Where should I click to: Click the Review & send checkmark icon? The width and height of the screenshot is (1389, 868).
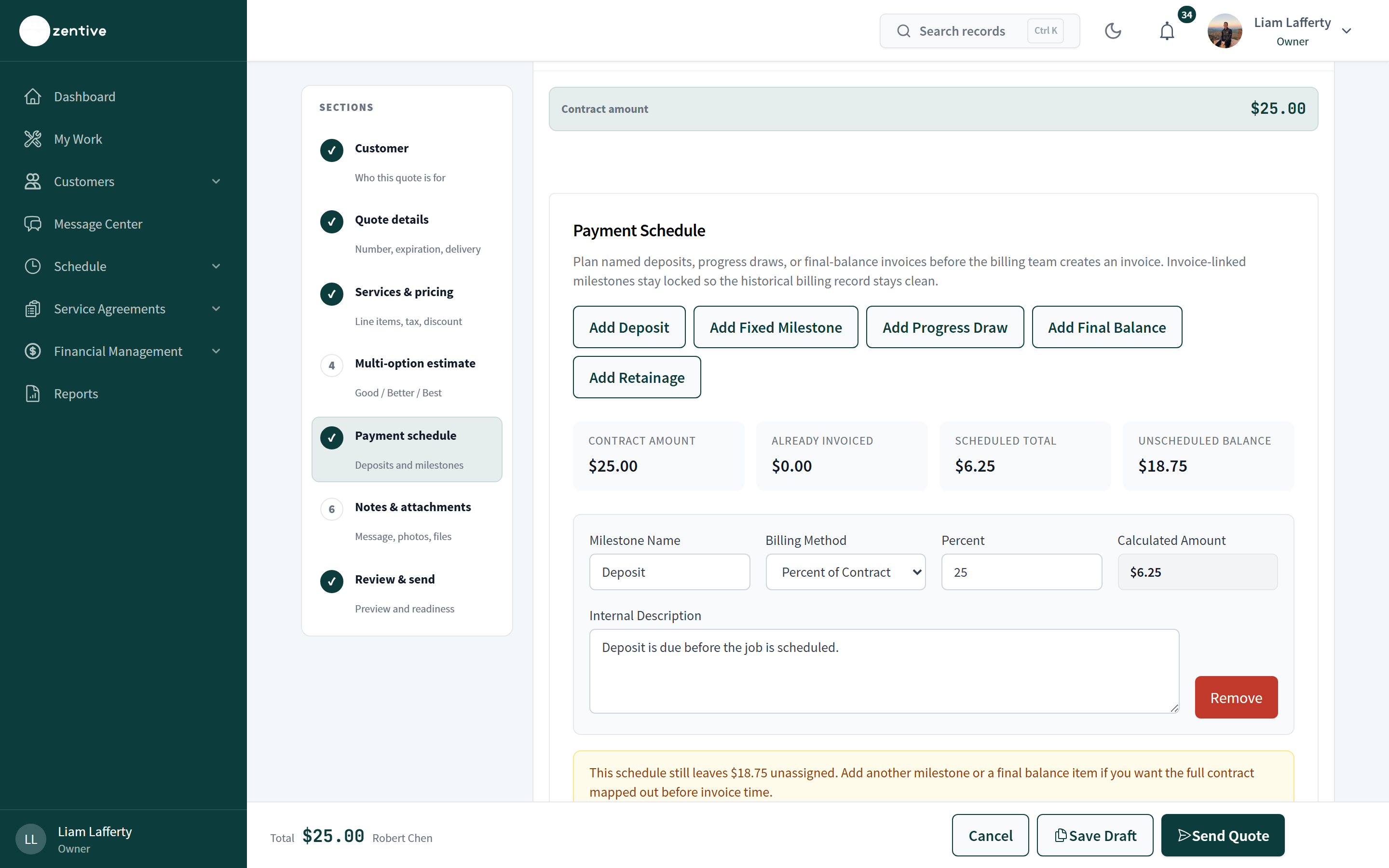pyautogui.click(x=332, y=582)
